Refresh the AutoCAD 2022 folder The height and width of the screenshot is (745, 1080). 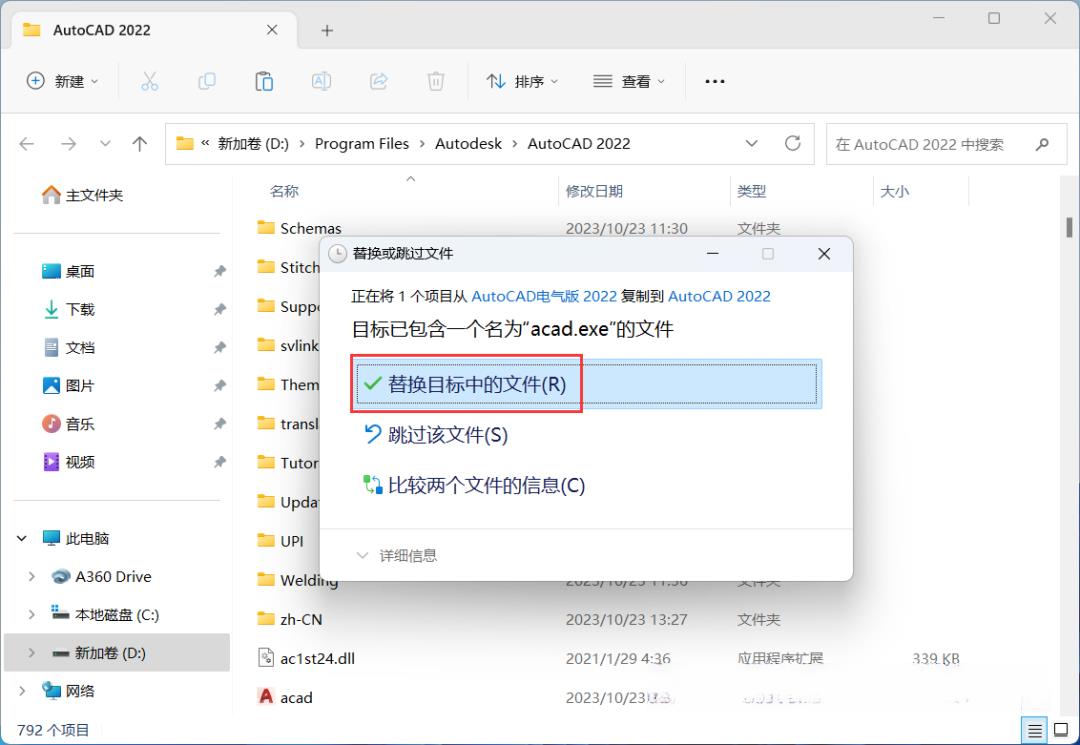coord(793,143)
